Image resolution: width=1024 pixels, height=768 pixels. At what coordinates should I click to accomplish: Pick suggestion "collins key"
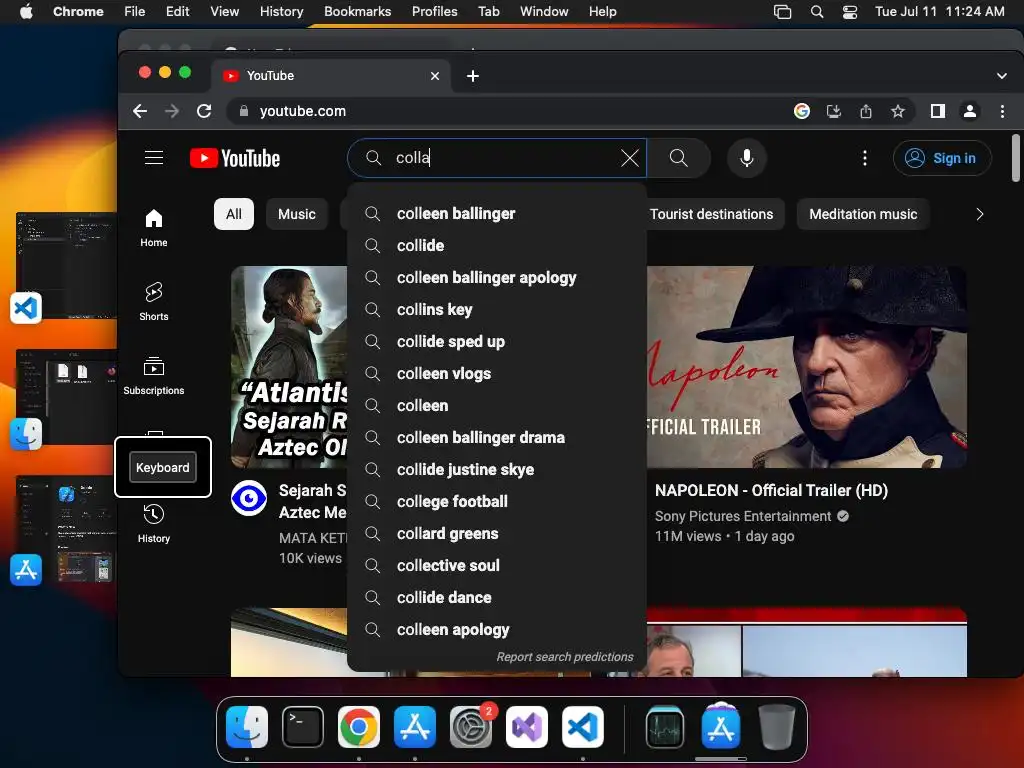pos(497,310)
